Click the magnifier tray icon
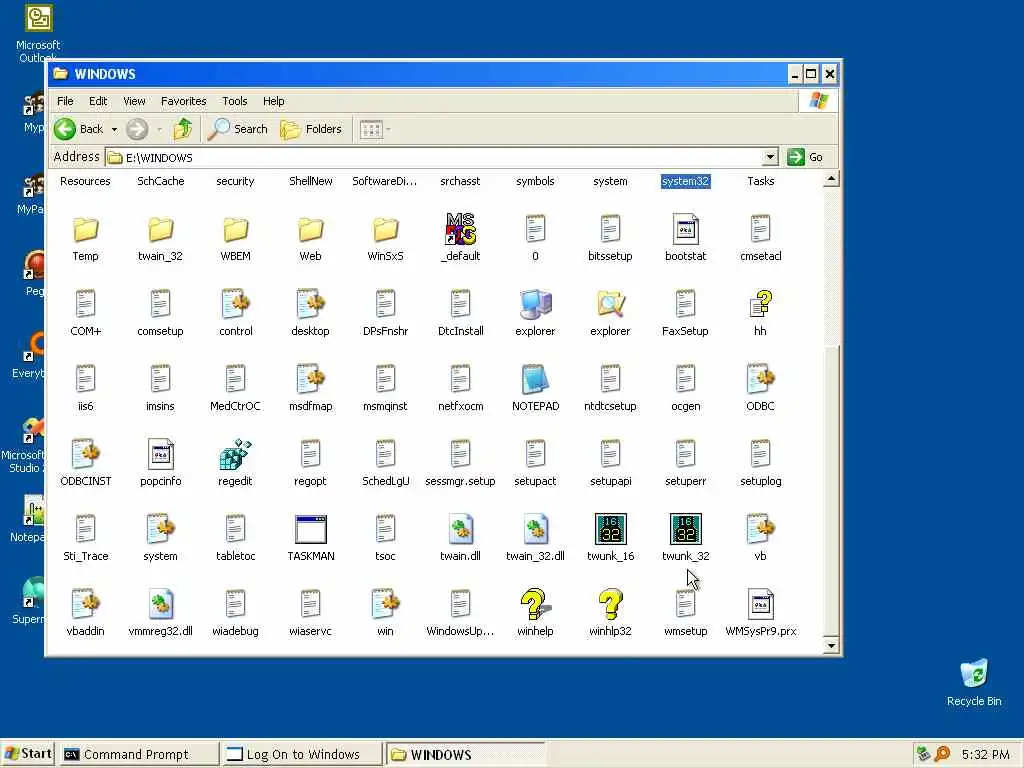The image size is (1024, 768). tap(942, 754)
